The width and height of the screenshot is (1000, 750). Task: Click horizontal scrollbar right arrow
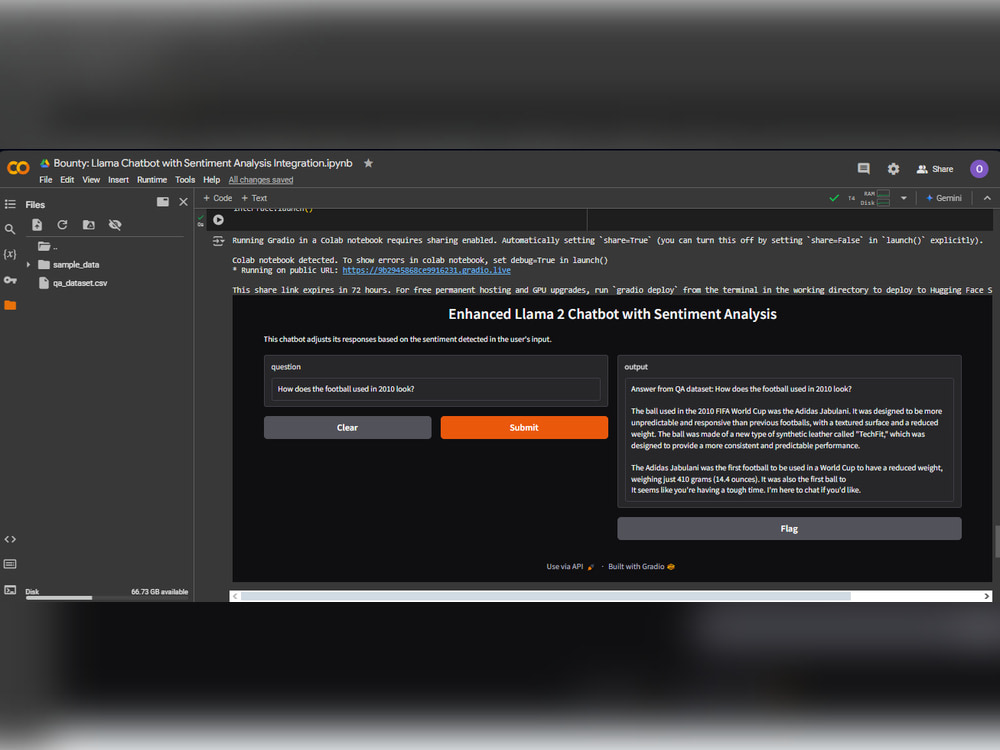[987, 596]
